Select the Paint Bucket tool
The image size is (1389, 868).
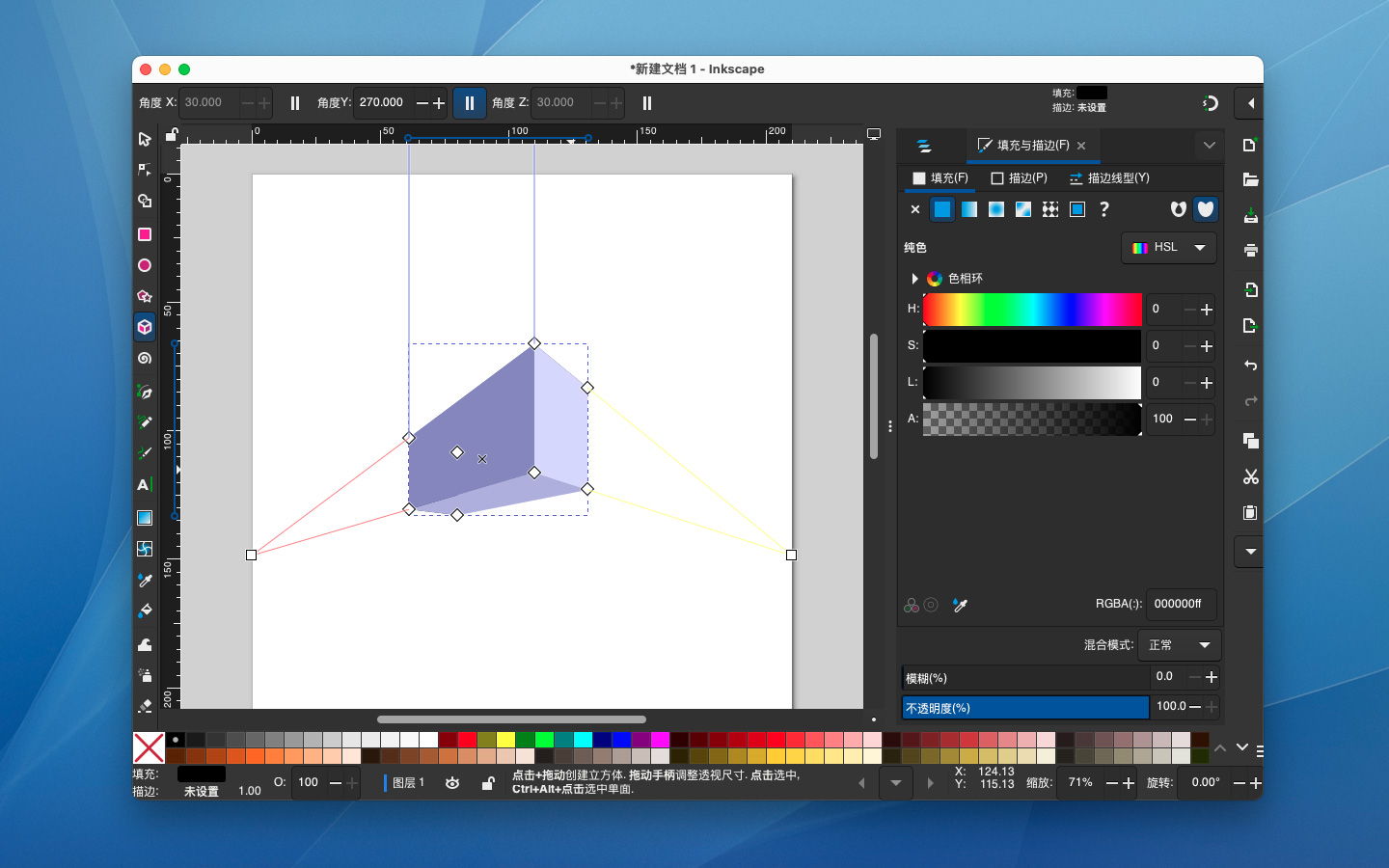[145, 610]
